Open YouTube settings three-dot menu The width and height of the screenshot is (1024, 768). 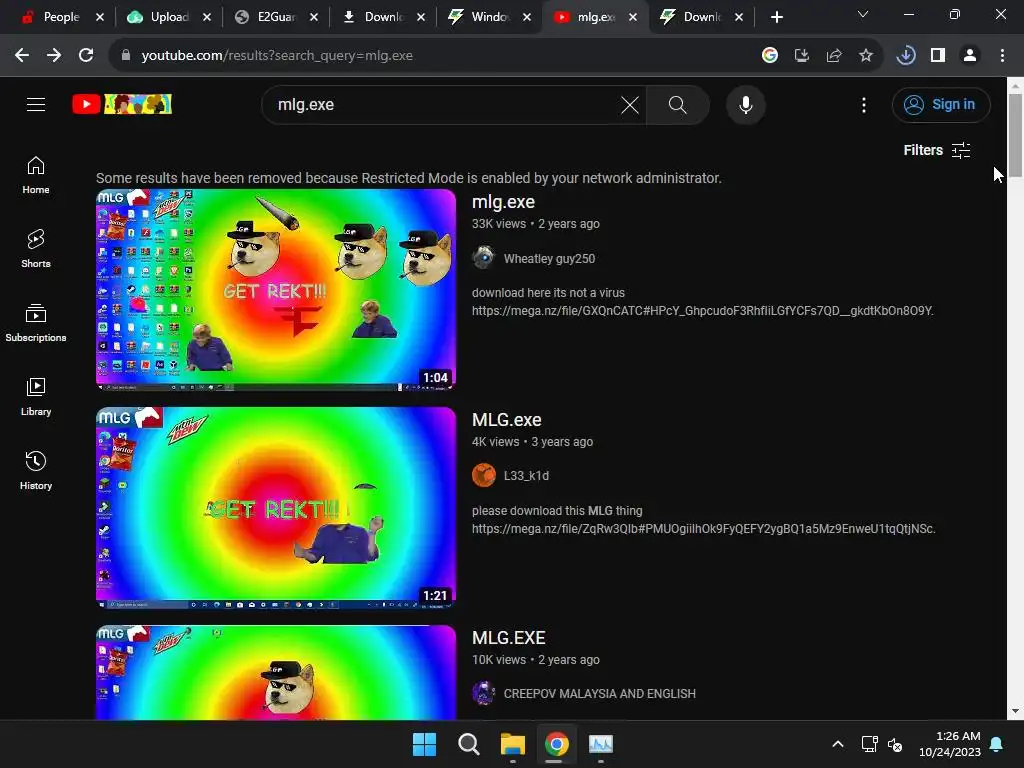(863, 104)
